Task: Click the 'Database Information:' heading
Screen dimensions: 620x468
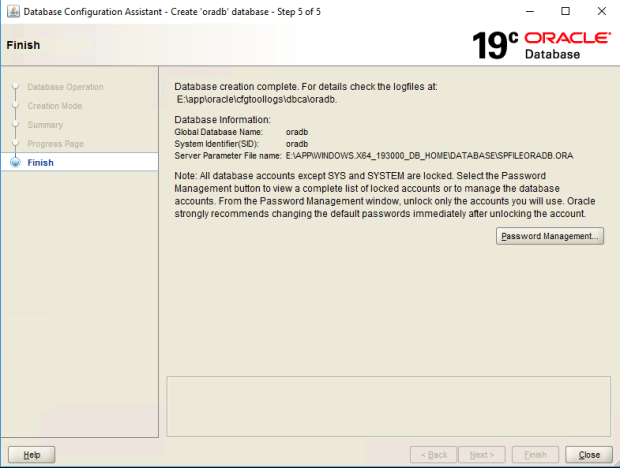Action: click(223, 119)
